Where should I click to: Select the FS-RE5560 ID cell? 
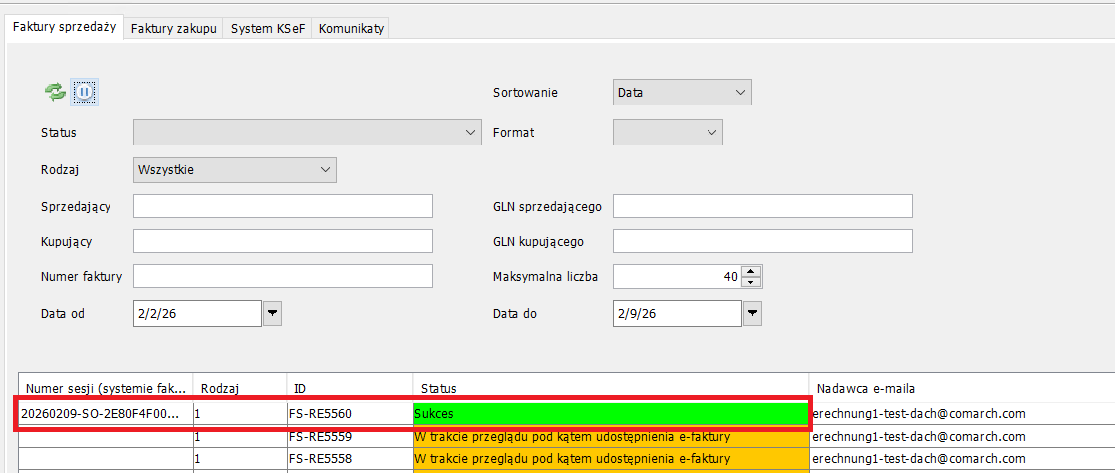tap(351, 413)
